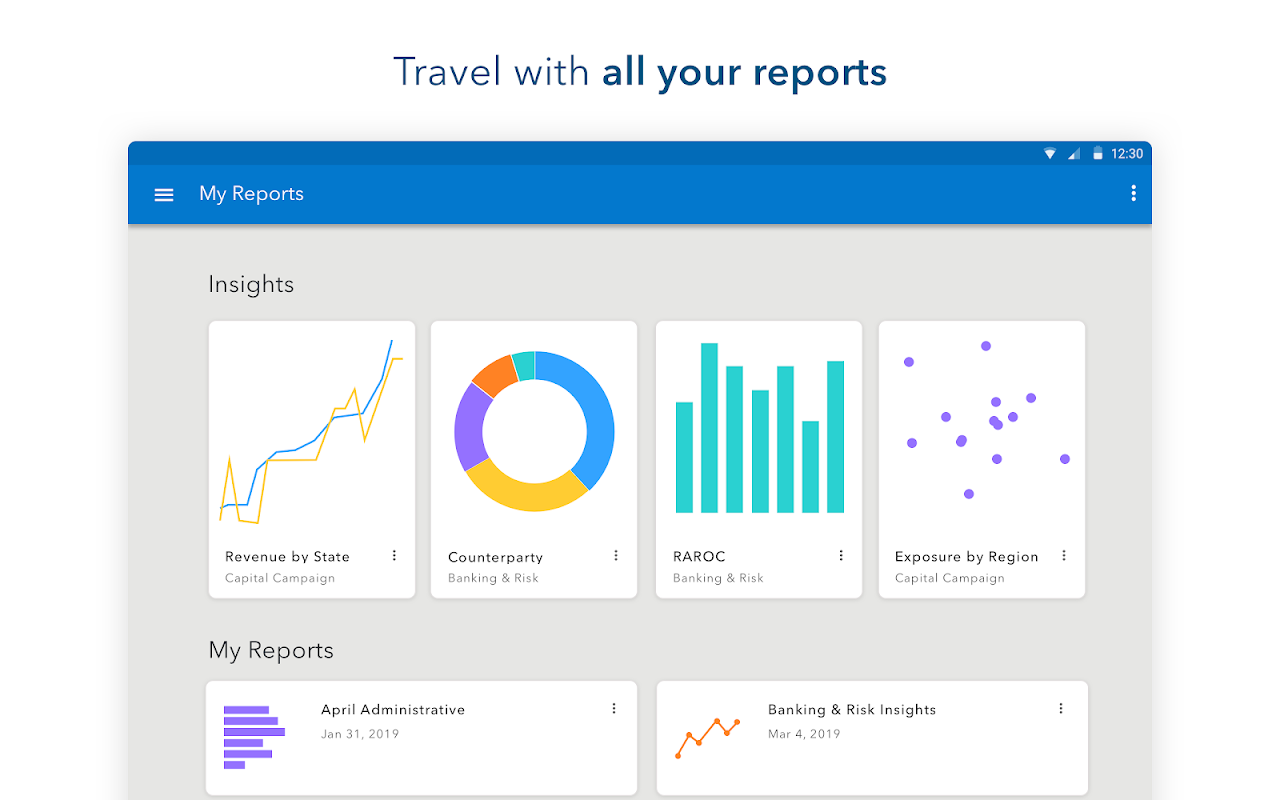
Task: Select the April Administrative report title
Action: 393,709
